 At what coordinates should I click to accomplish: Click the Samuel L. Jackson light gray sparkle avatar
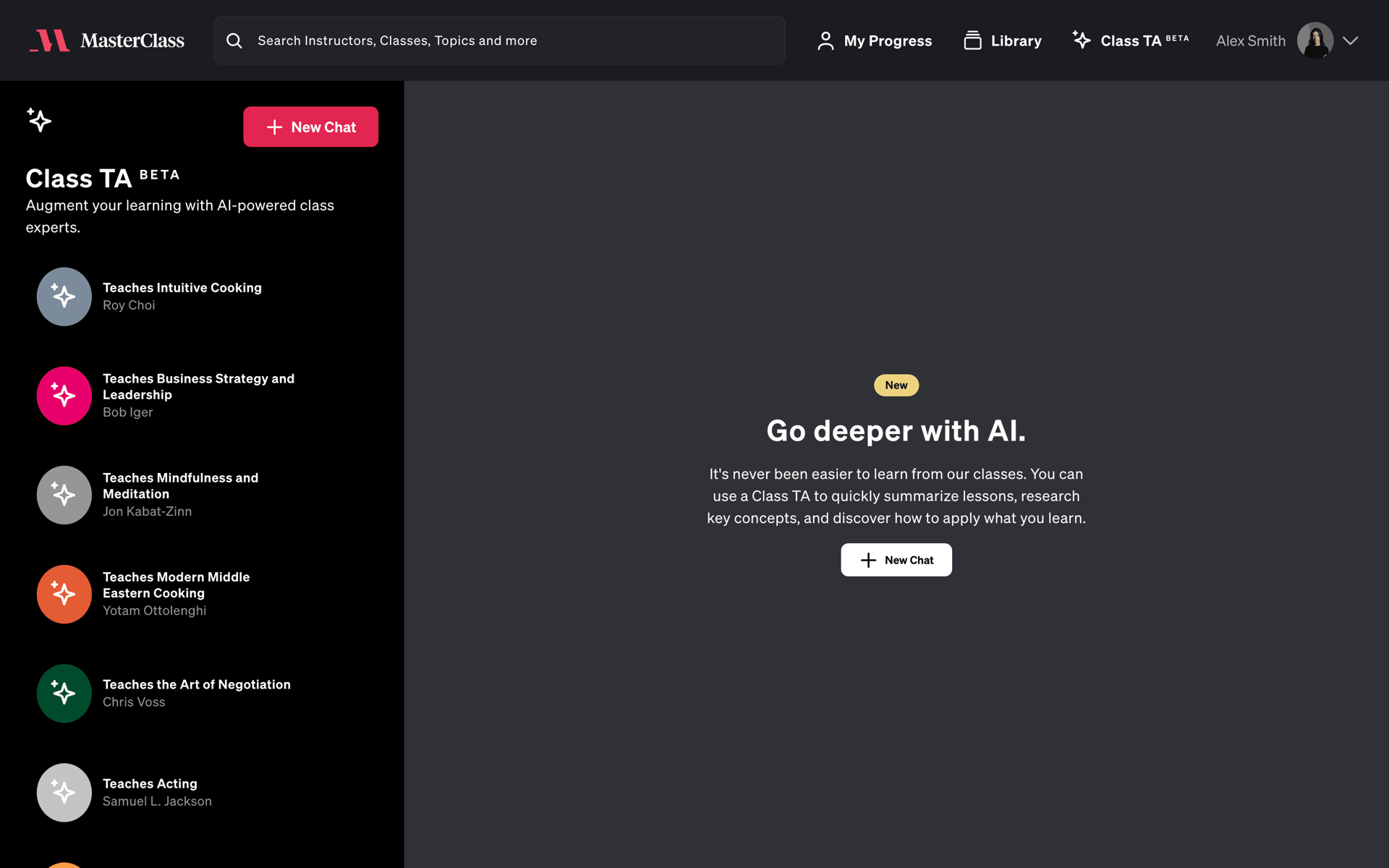64,792
